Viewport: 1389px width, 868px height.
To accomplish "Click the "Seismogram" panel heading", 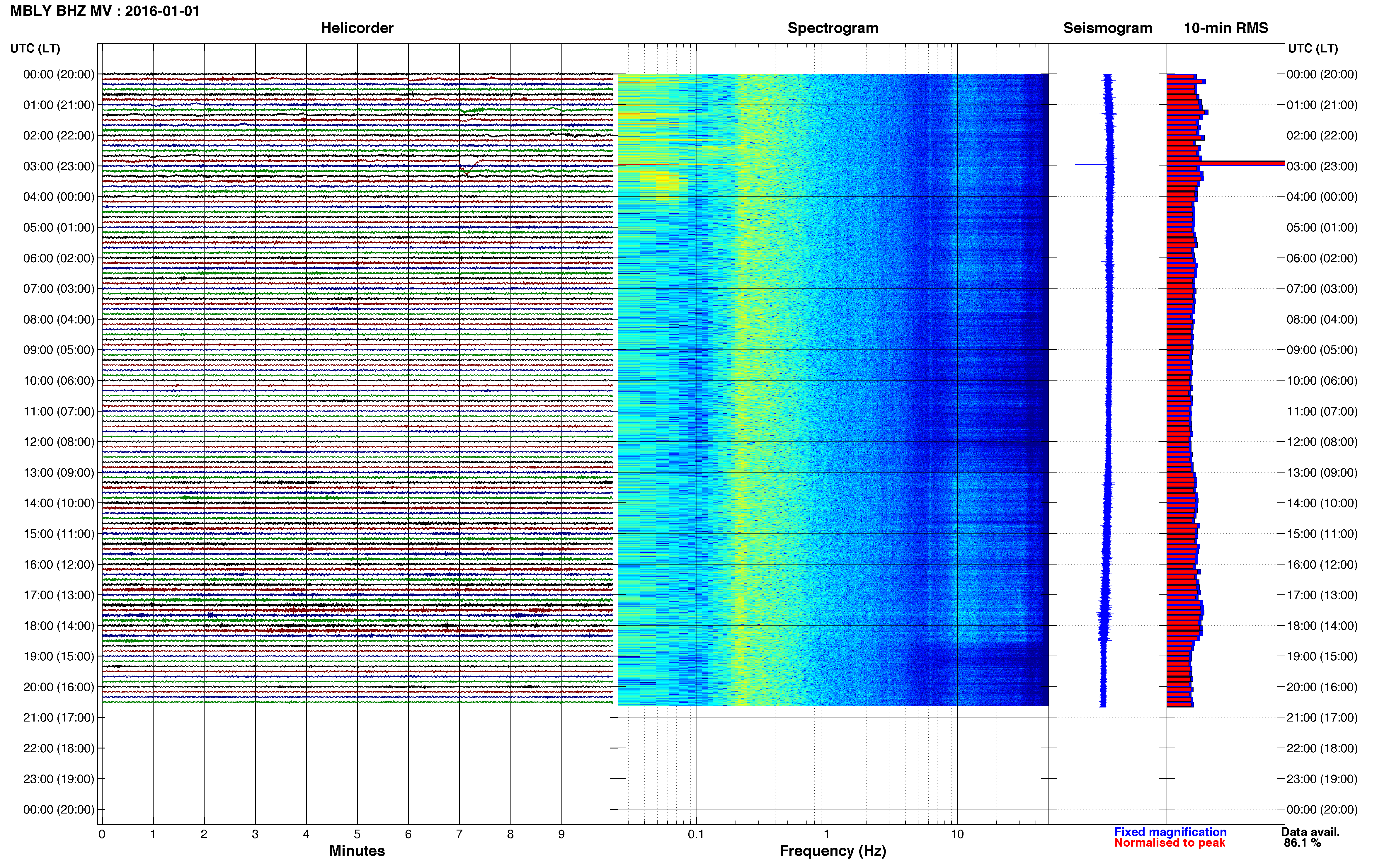I will 1108,28.
